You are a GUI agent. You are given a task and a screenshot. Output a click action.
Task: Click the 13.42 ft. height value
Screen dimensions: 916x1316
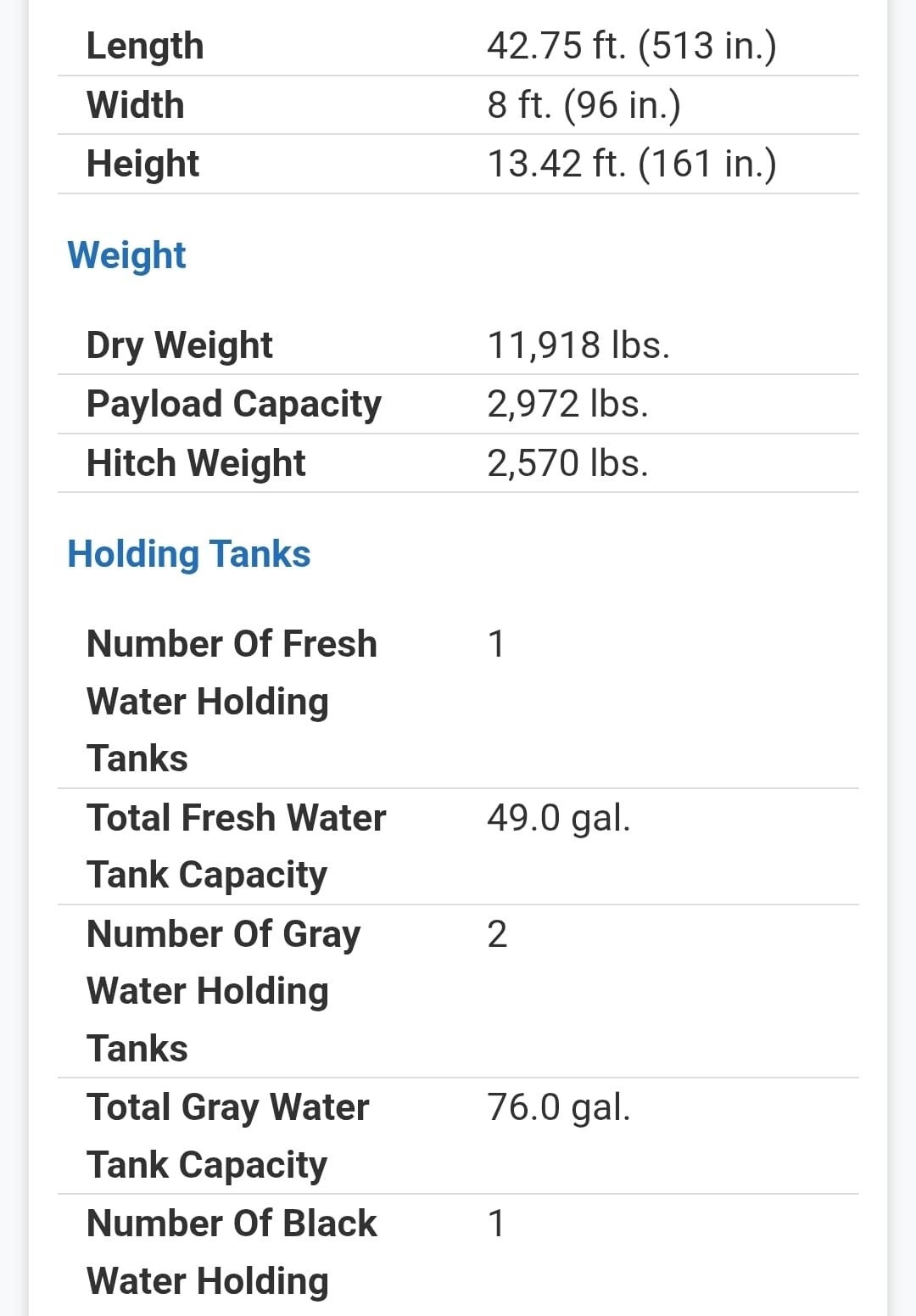[x=631, y=164]
